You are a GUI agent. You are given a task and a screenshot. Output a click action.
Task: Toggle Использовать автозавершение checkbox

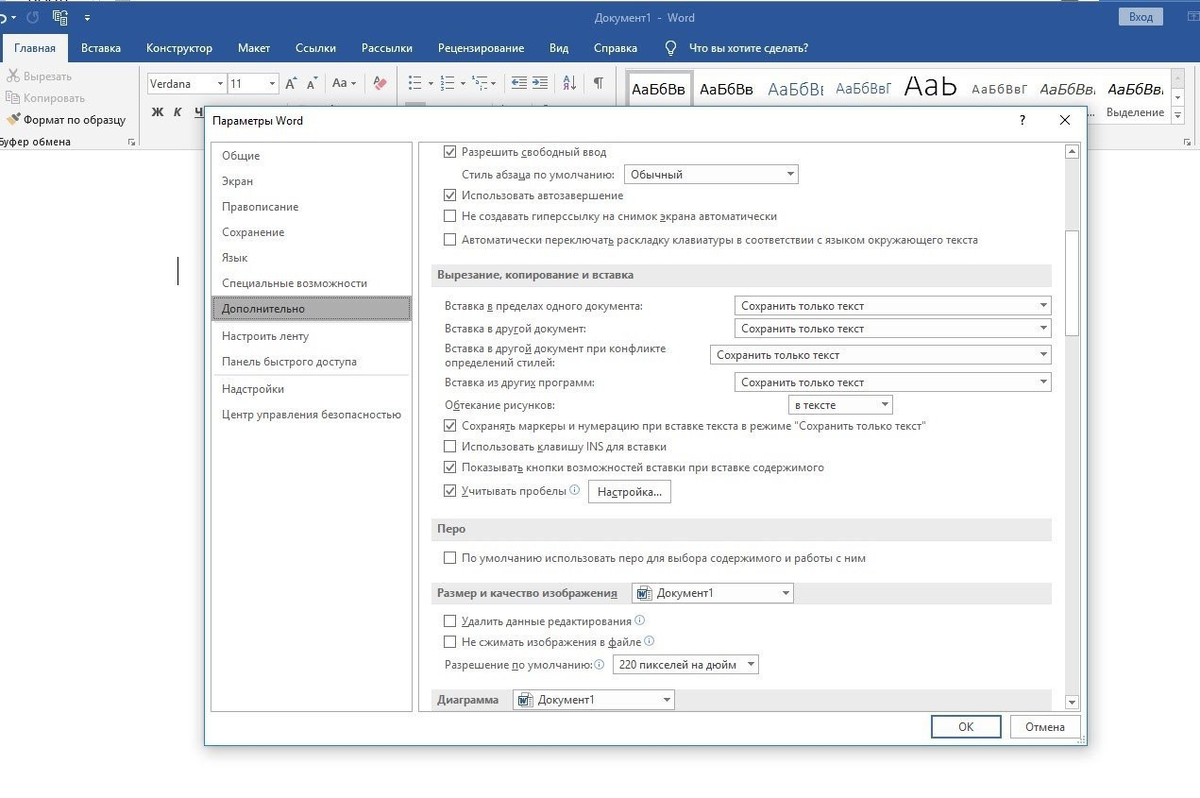(x=450, y=196)
